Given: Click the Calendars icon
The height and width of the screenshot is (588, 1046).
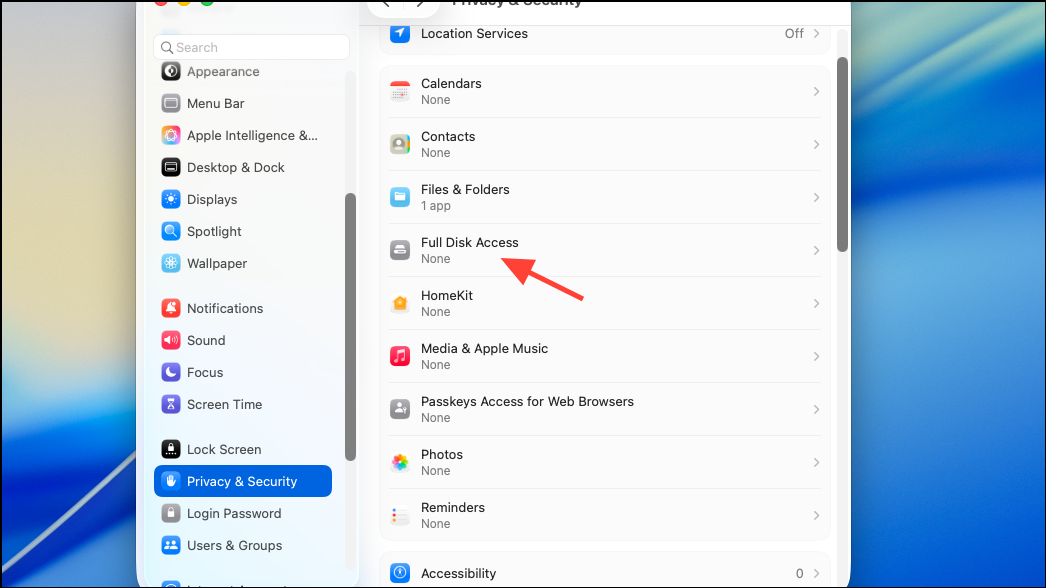Looking at the screenshot, I should click(400, 91).
